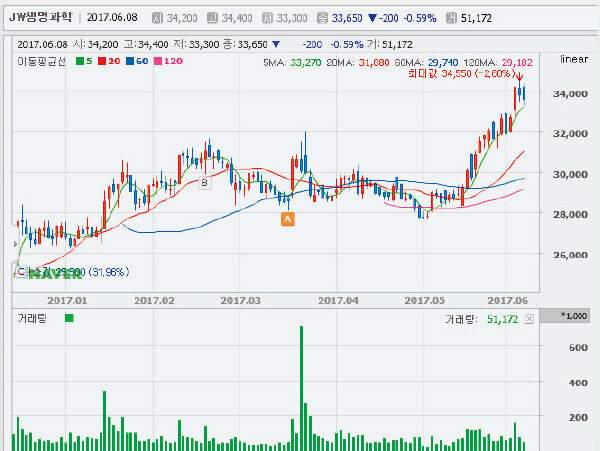This screenshot has height=451, width=600.
Task: Click the red max value arrow marker
Action: (519, 78)
